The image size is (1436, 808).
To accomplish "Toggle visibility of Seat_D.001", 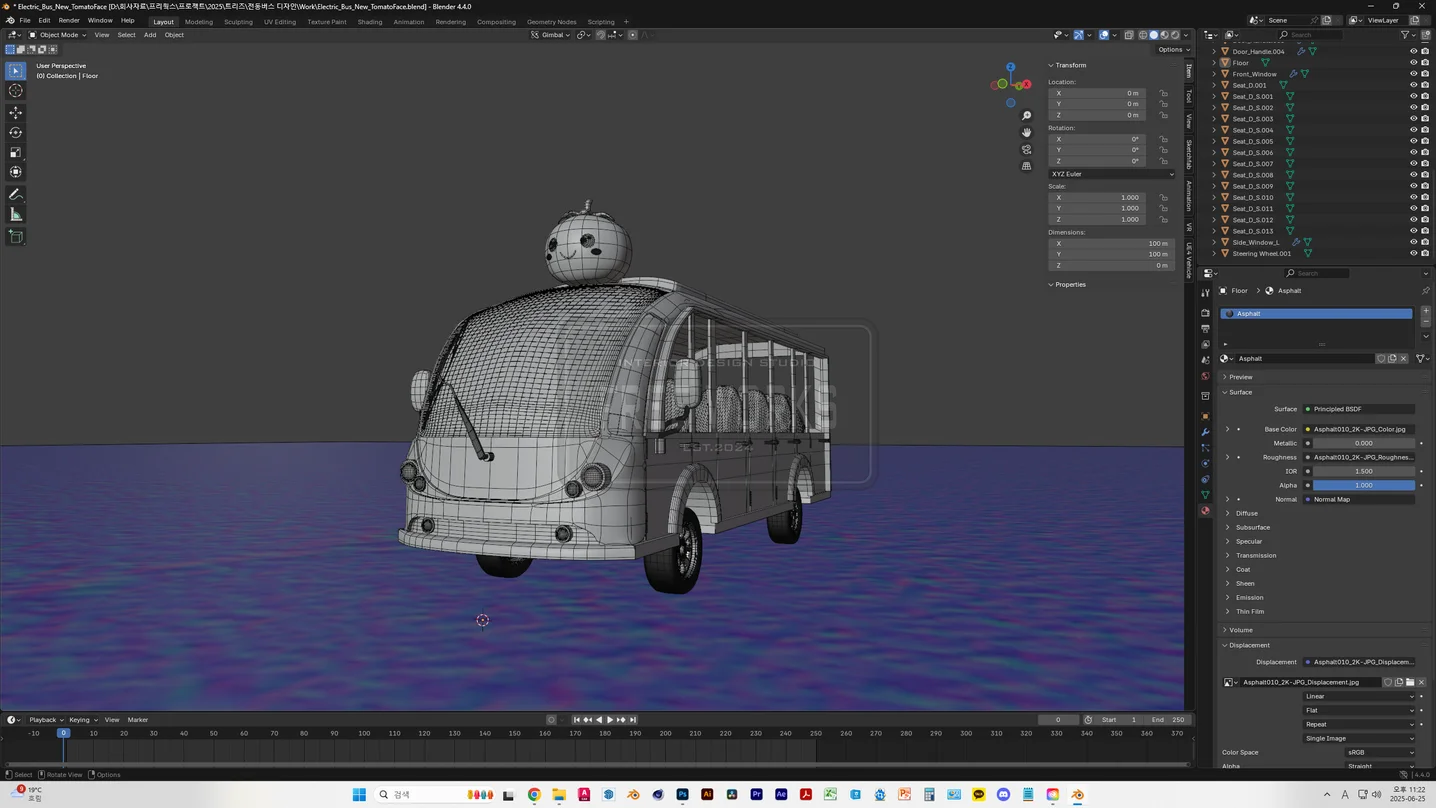I will click(x=1413, y=85).
